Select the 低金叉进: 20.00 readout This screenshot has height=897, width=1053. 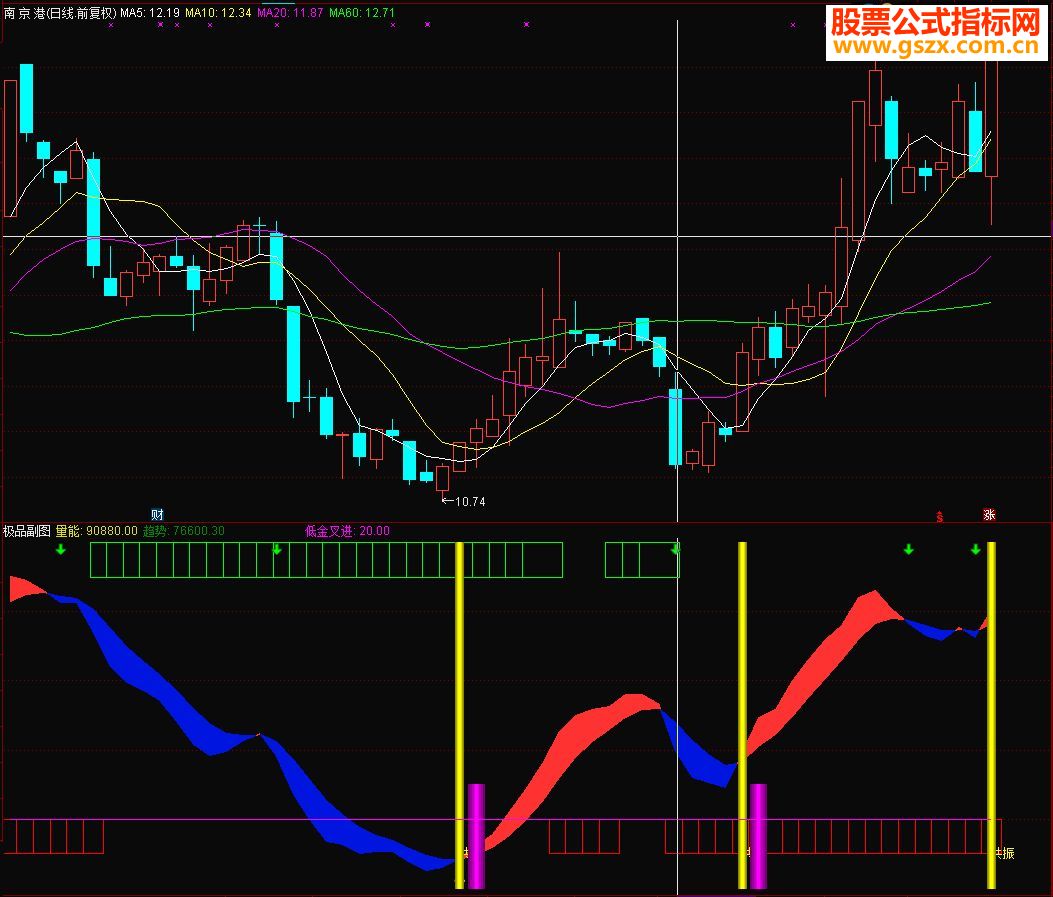pos(347,531)
